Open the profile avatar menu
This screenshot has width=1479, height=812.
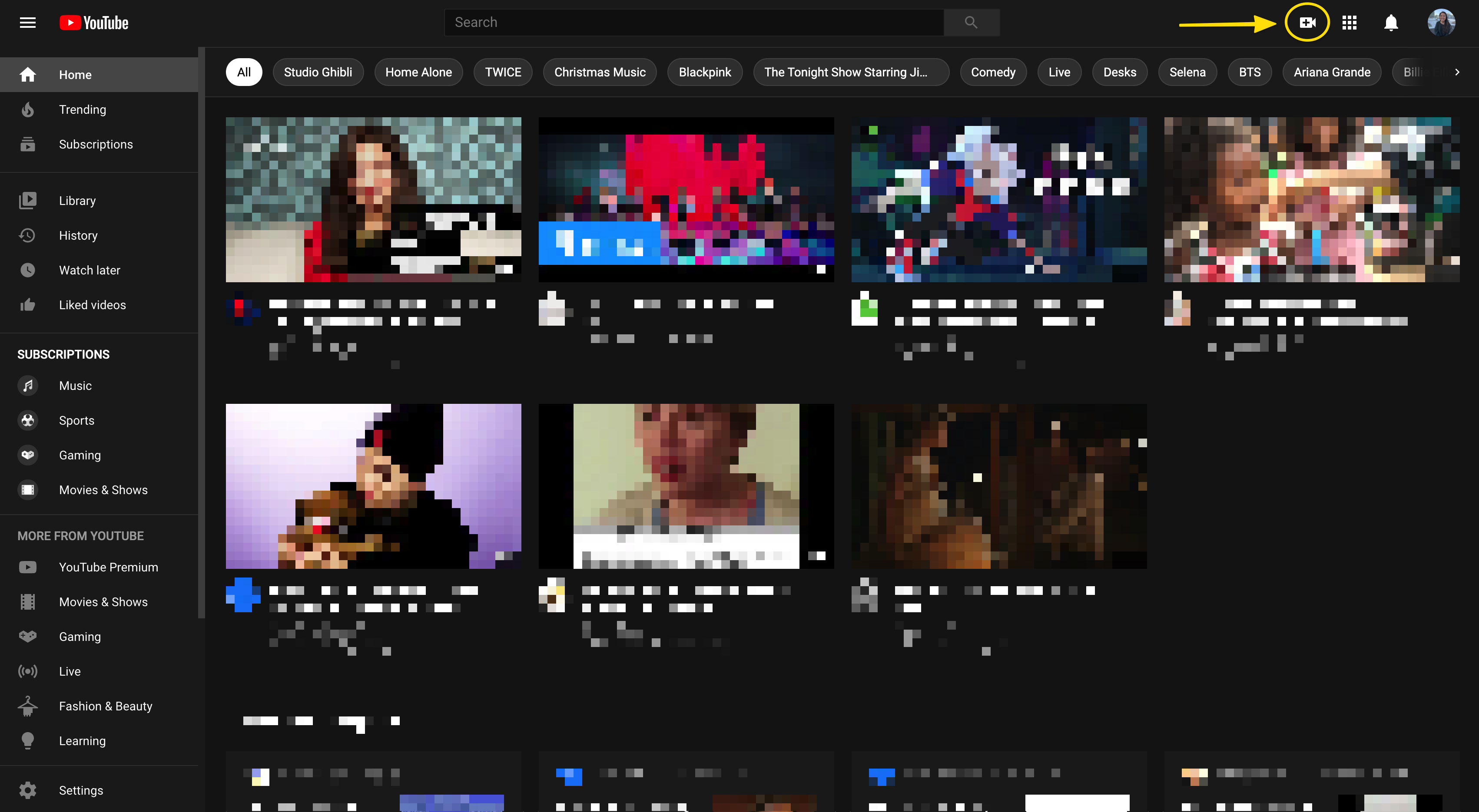coord(1441,23)
